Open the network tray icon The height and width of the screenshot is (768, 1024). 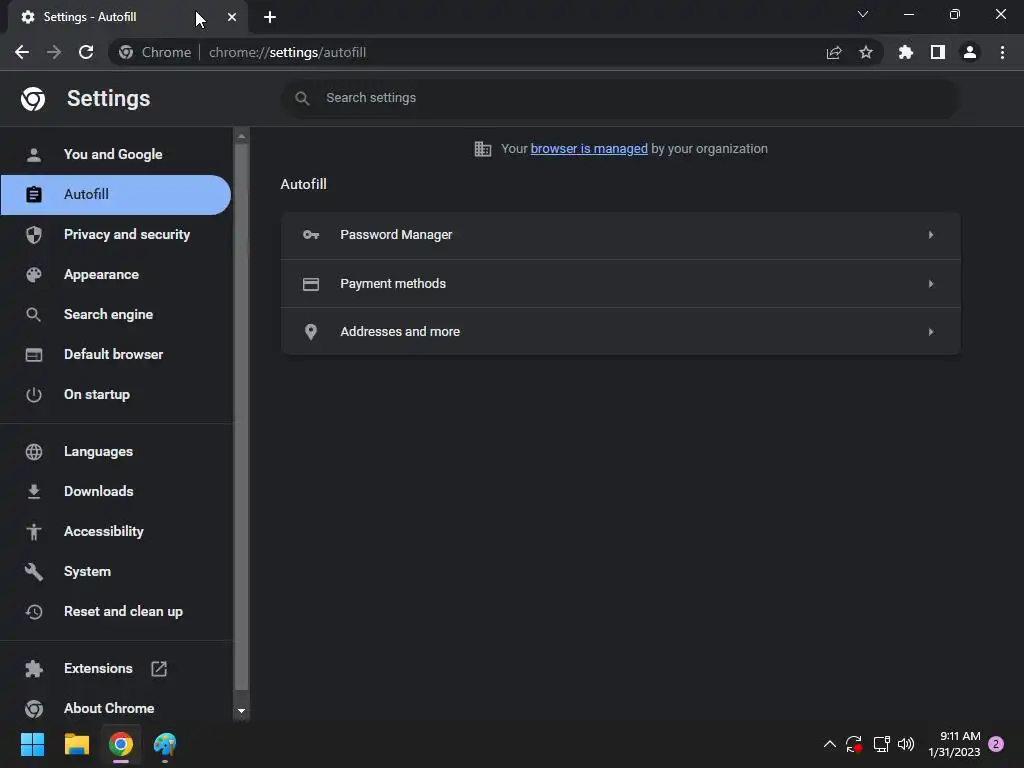881,744
